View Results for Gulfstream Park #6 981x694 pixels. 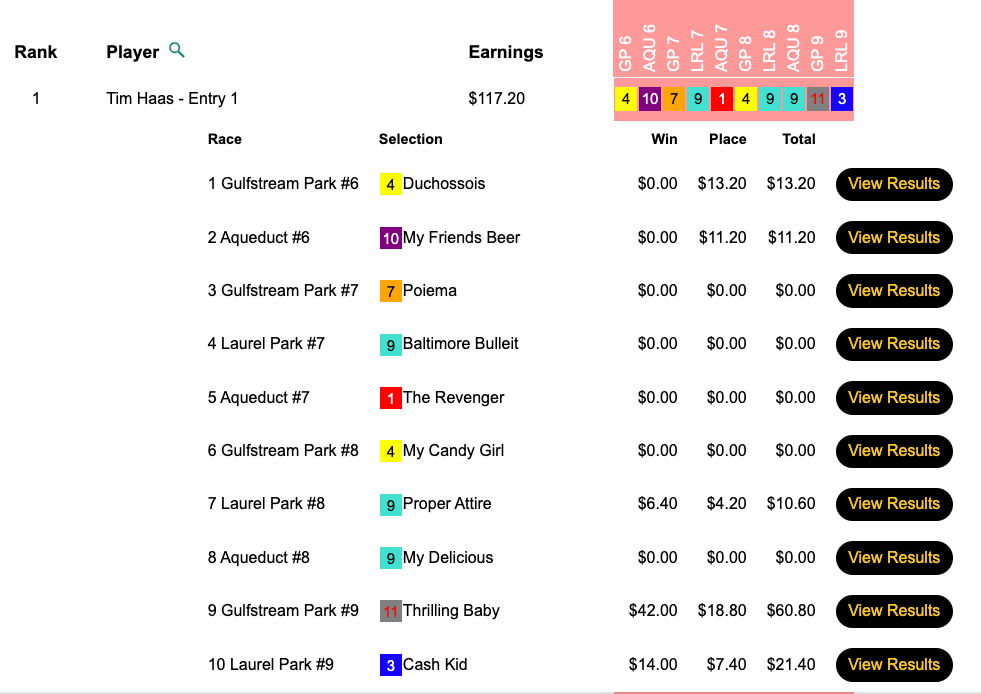coord(893,184)
